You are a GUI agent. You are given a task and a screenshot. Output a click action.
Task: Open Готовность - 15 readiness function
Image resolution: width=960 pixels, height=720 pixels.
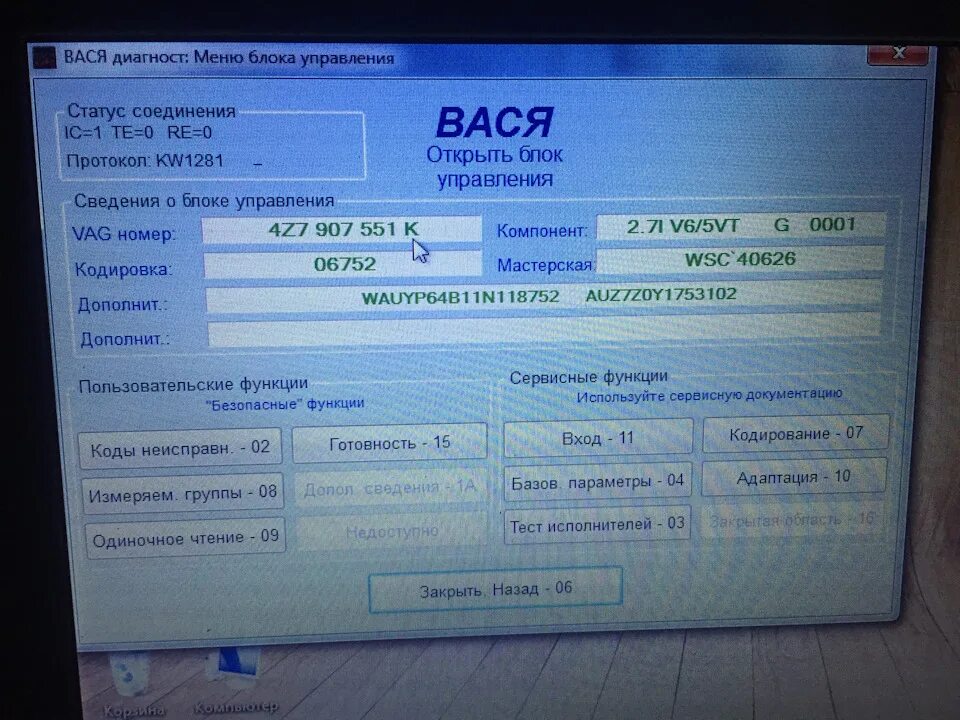[x=389, y=443]
